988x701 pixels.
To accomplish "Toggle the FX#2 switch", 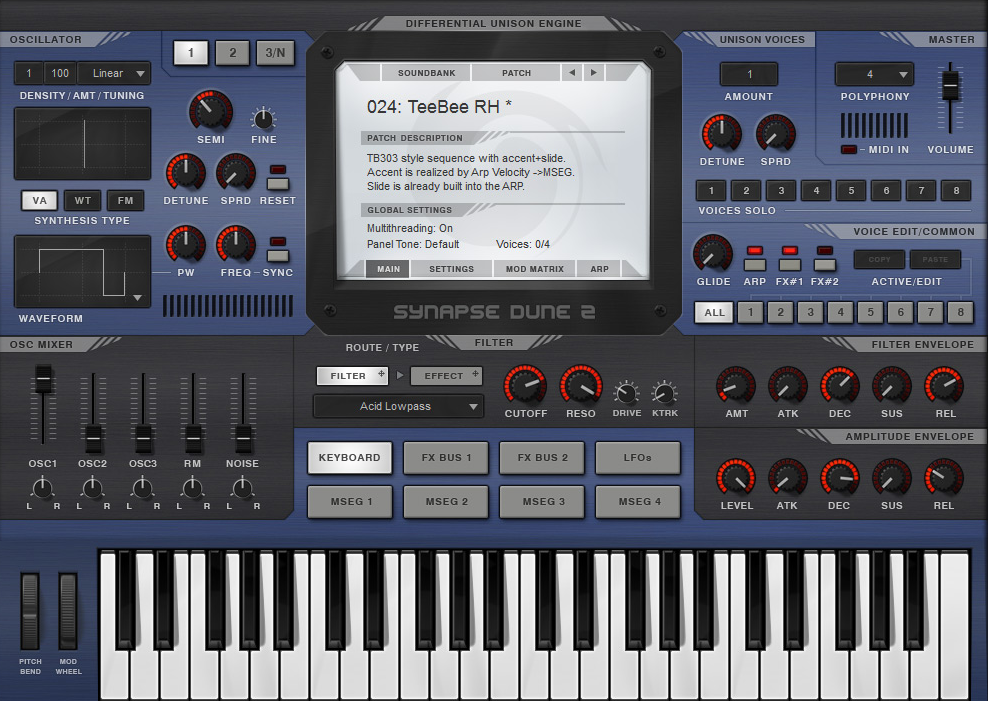I will (825, 265).
